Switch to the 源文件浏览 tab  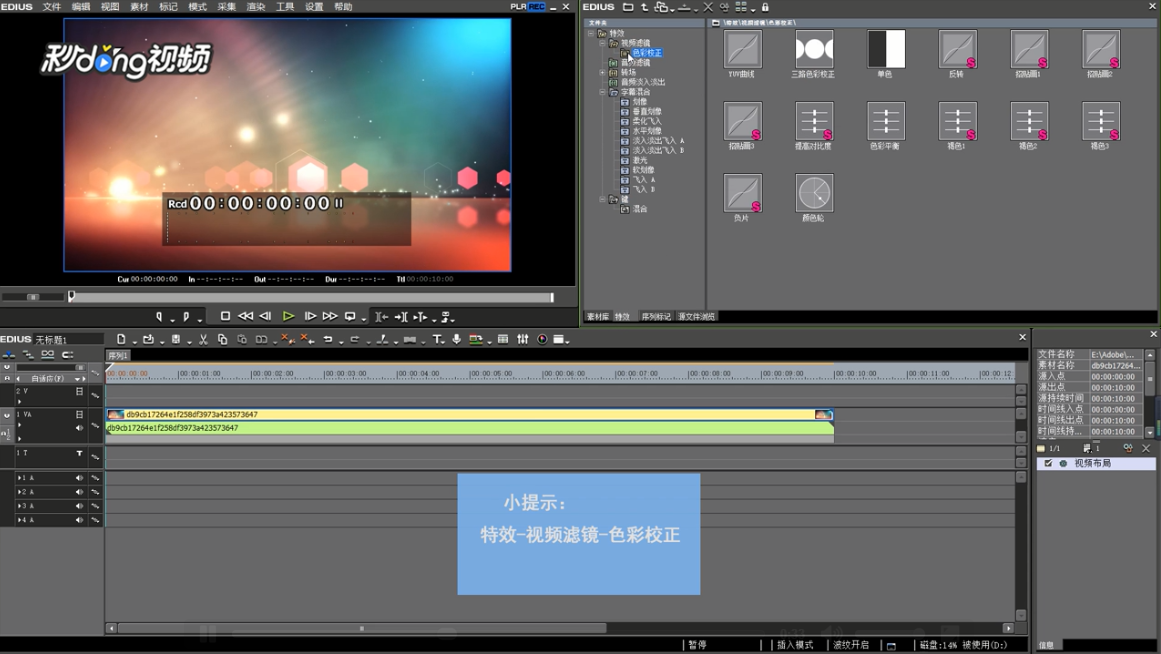pos(696,316)
